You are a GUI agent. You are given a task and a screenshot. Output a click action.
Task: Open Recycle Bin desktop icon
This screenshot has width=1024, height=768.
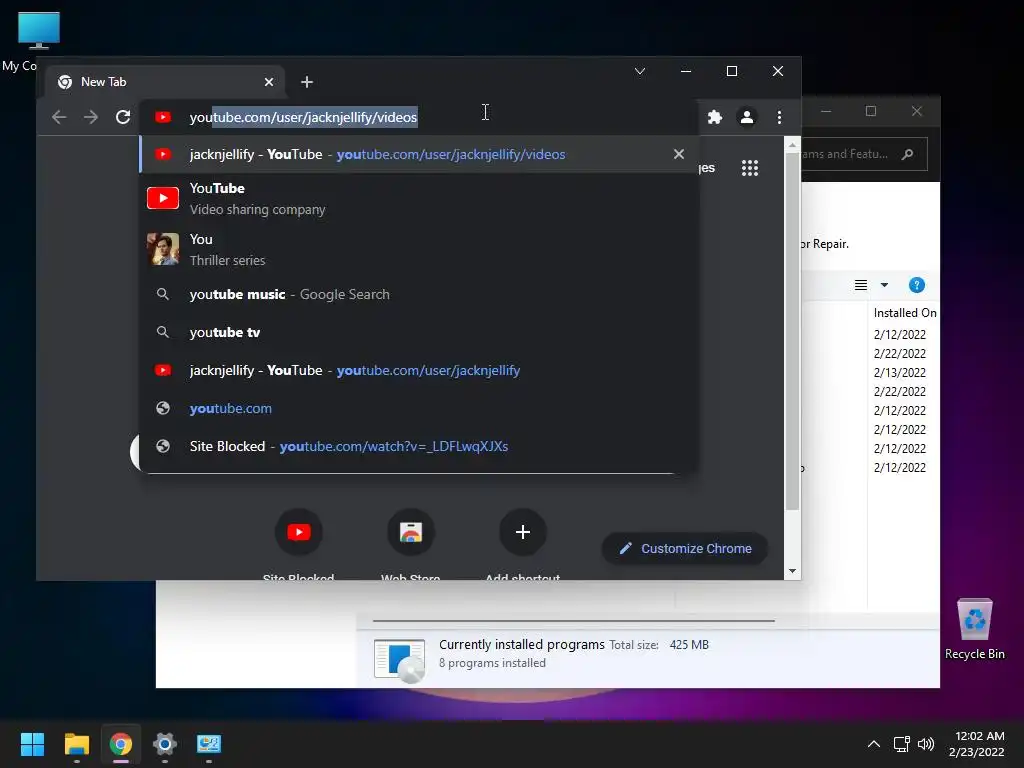pyautogui.click(x=974, y=629)
